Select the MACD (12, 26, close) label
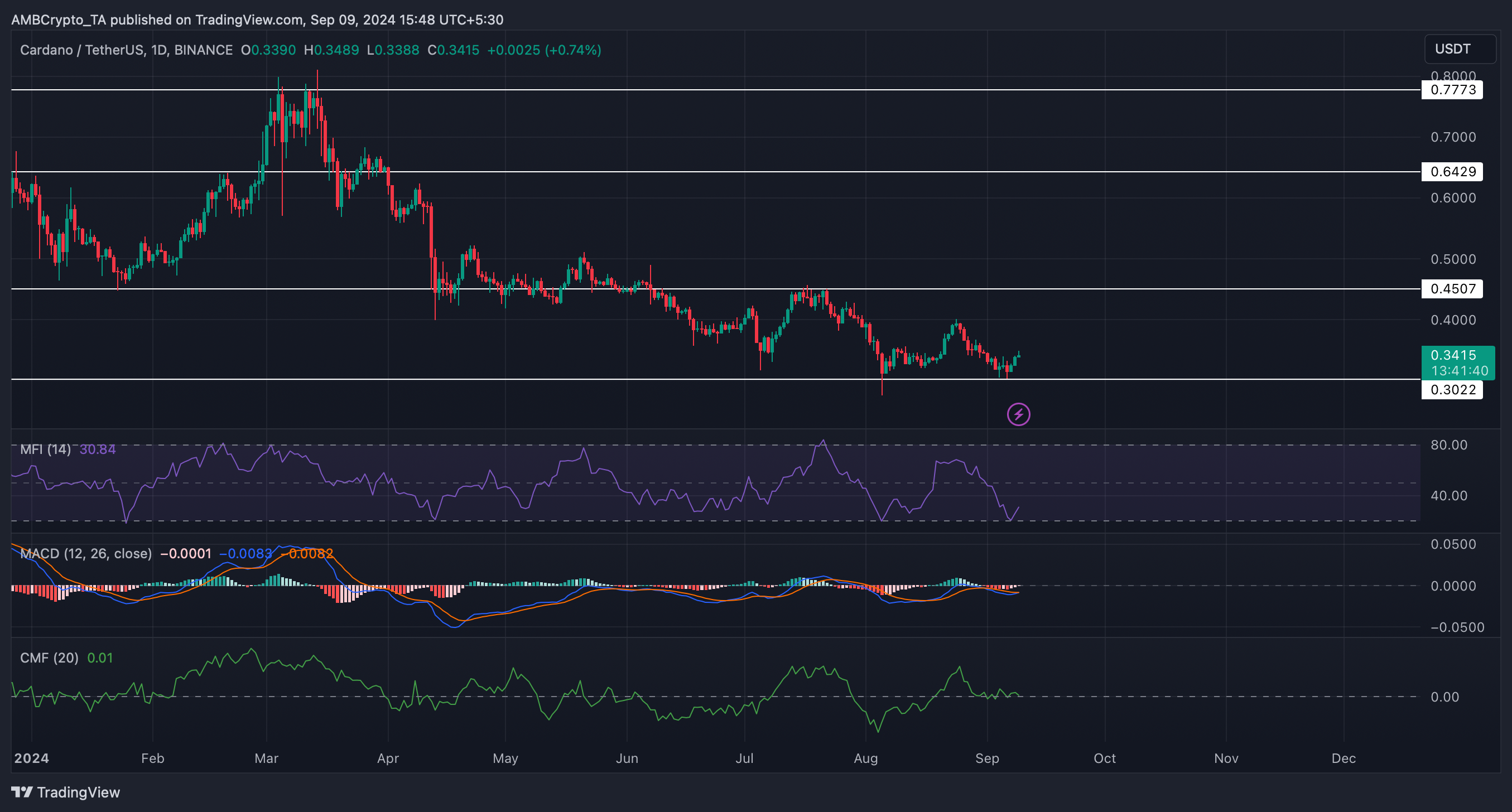The height and width of the screenshot is (812, 1512). (86, 553)
